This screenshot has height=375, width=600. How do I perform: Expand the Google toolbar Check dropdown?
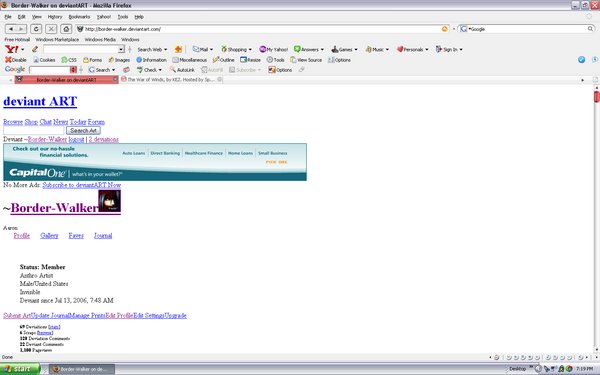[160, 70]
